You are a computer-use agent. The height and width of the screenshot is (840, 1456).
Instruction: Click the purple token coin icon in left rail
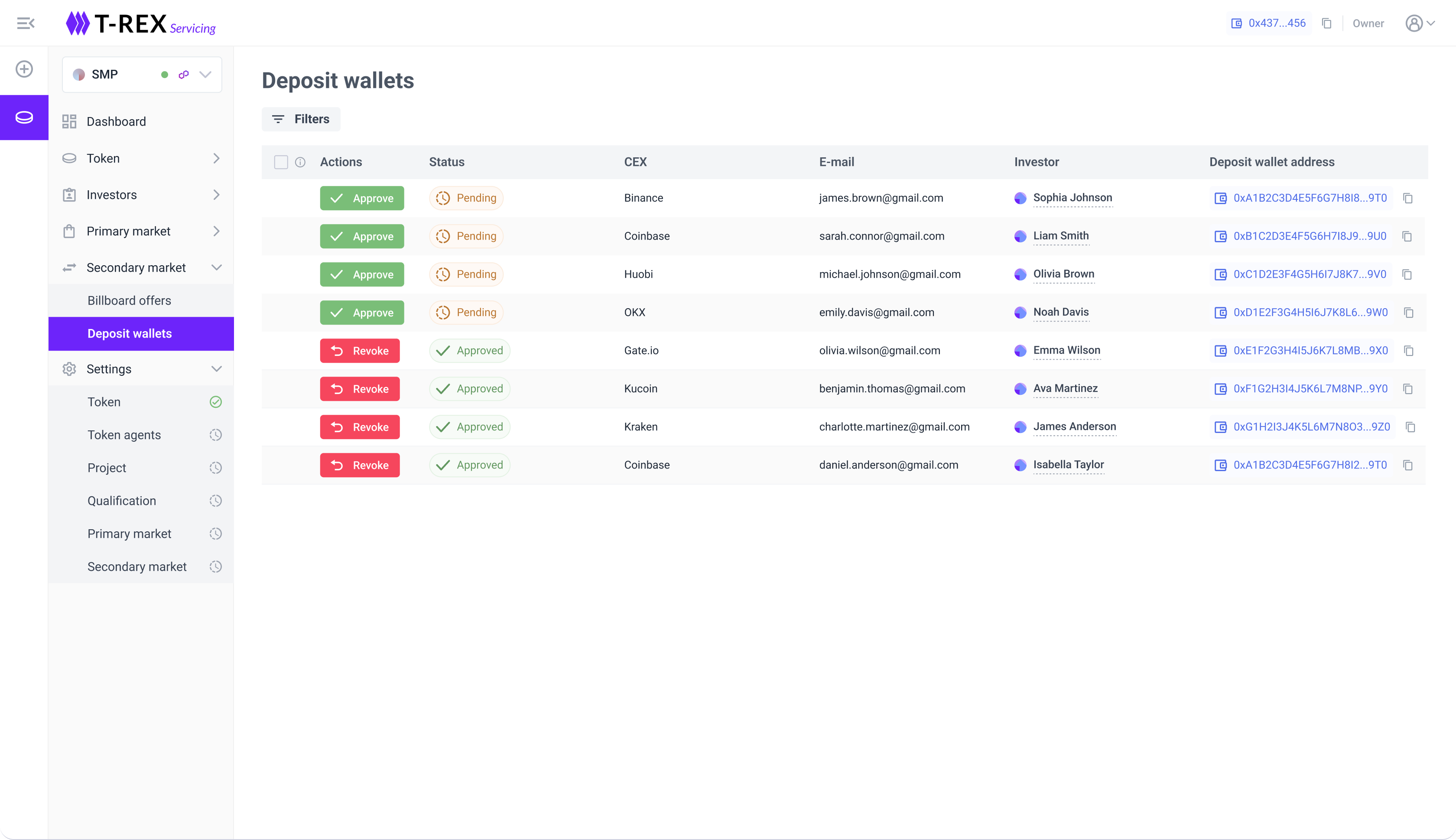coord(24,118)
